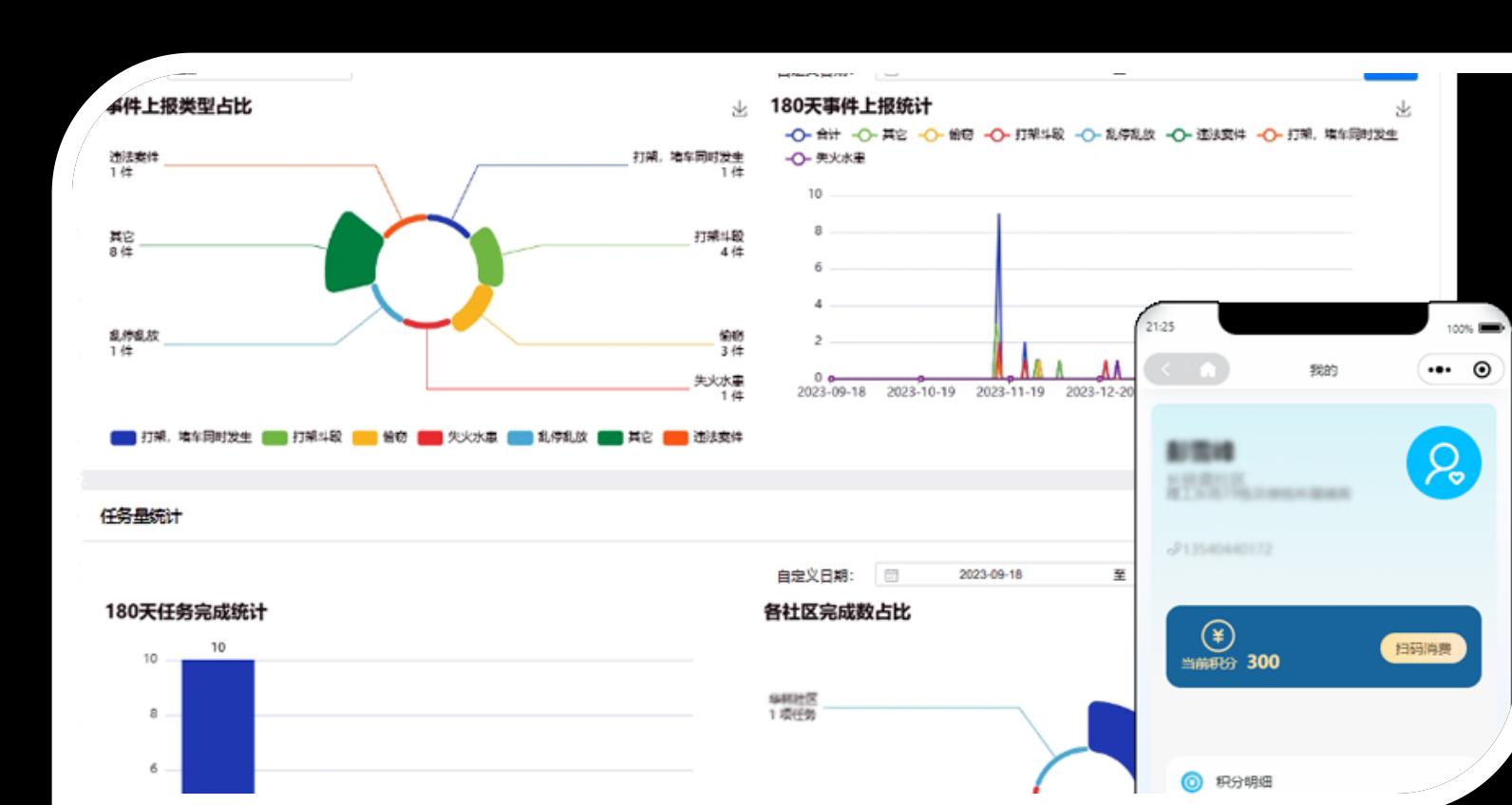Download the 180天事件上报统计 chart
This screenshot has width=1512, height=805.
point(1403,109)
